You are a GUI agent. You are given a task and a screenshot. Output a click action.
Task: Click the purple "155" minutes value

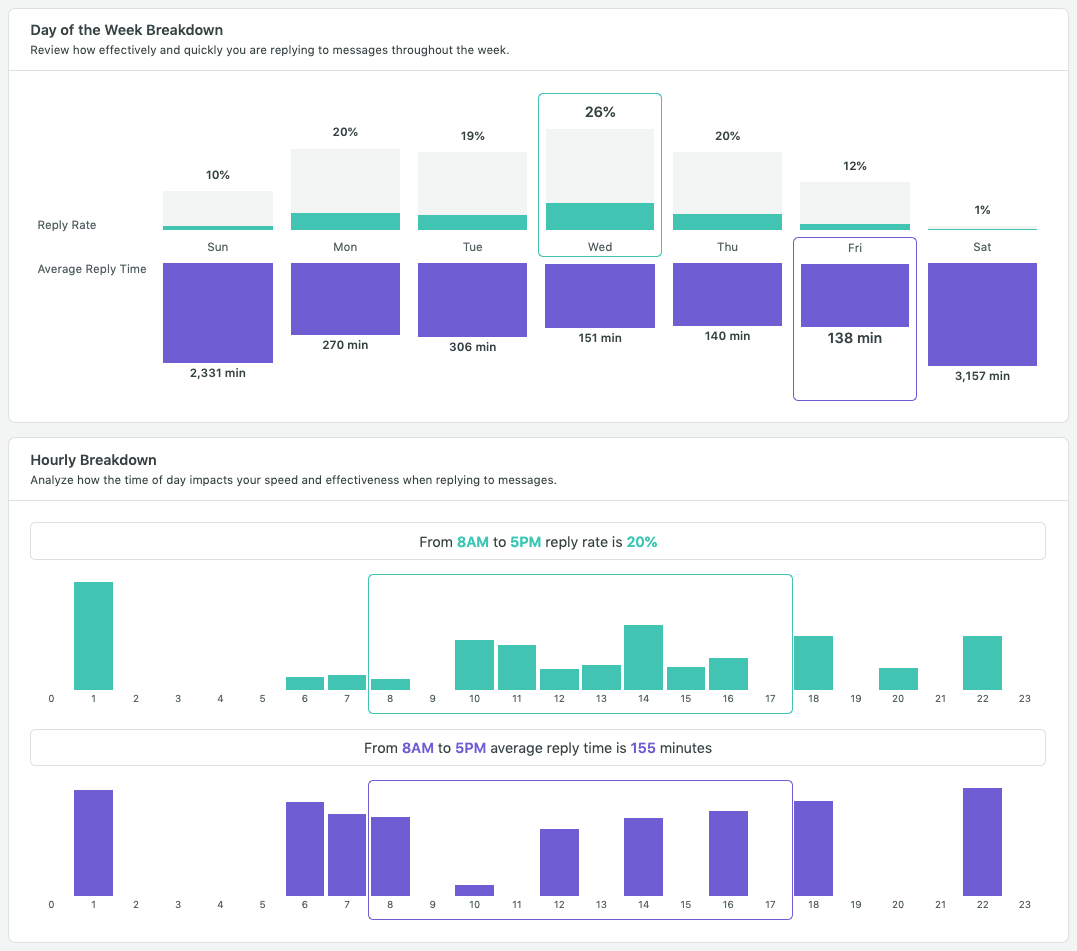click(643, 748)
